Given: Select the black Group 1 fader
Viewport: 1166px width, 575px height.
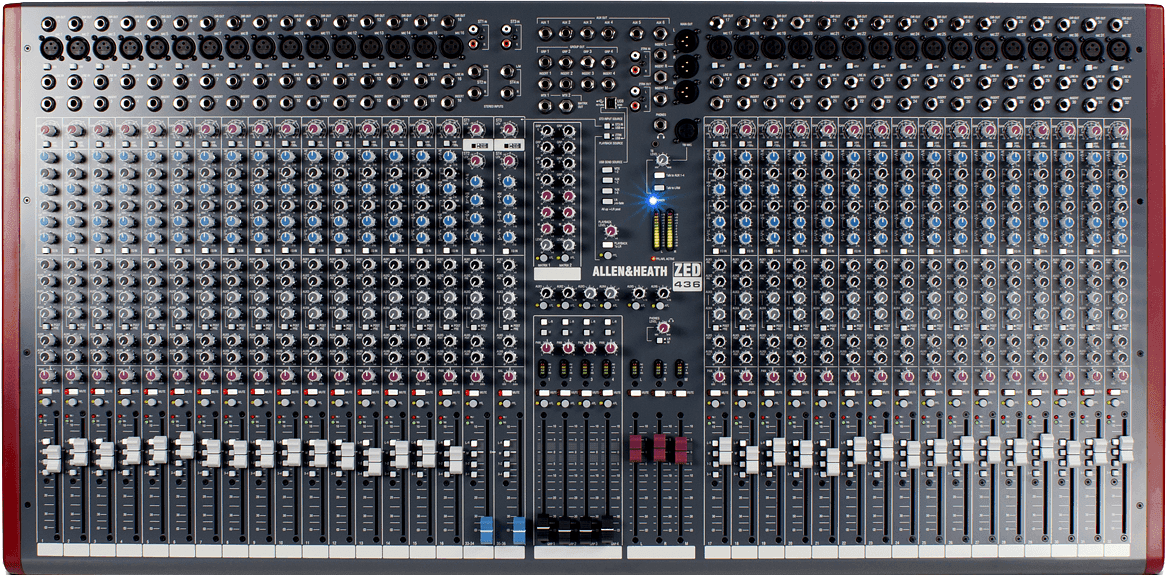Looking at the screenshot, I should (x=544, y=527).
